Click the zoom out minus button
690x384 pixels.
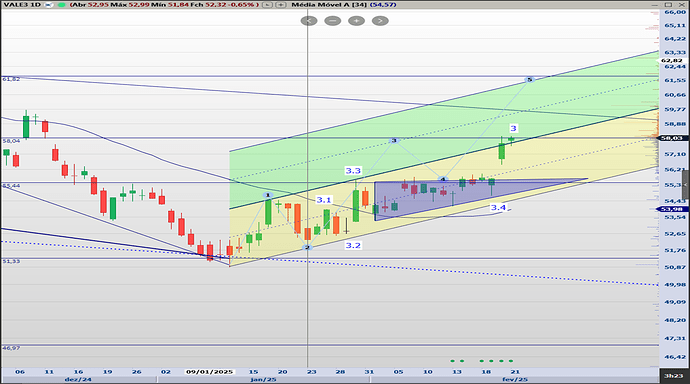(x=333, y=21)
